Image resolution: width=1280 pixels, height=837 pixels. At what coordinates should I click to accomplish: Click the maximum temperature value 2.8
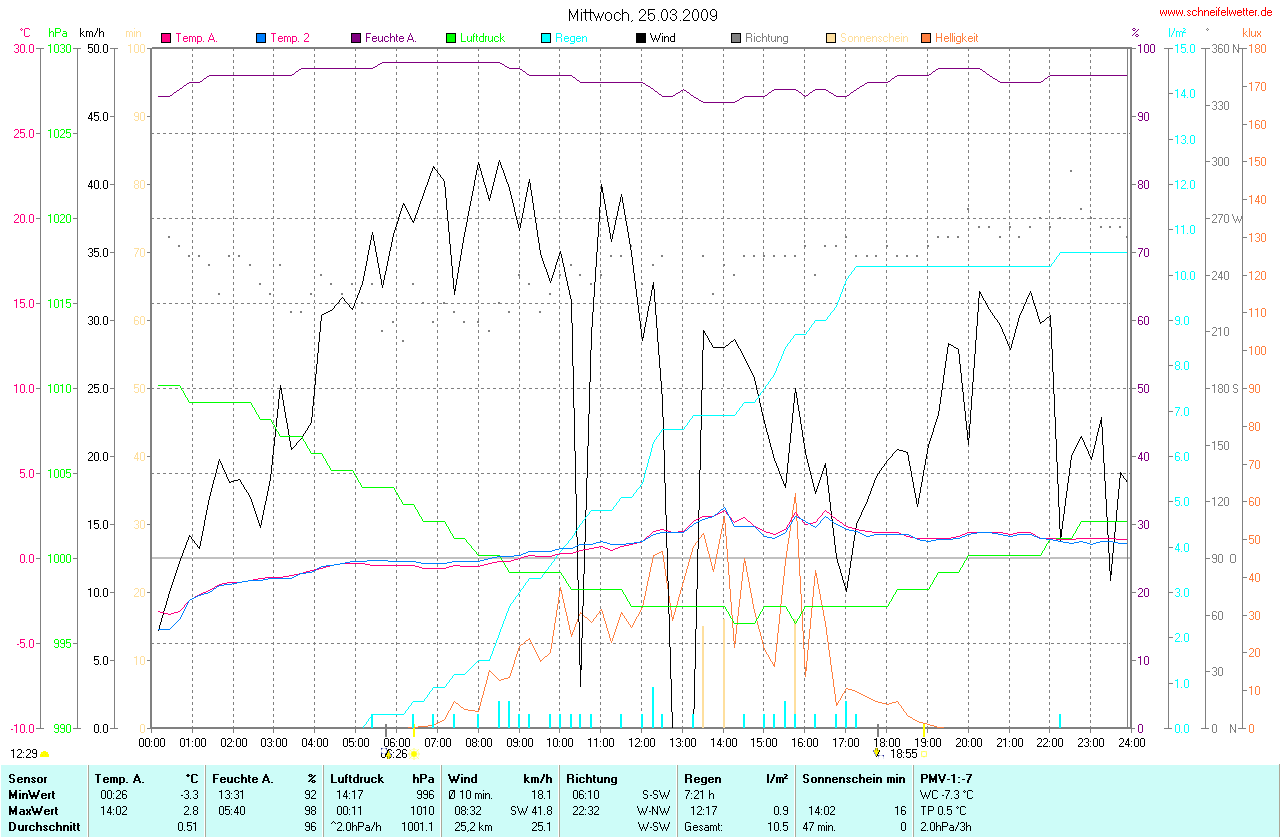[x=190, y=811]
